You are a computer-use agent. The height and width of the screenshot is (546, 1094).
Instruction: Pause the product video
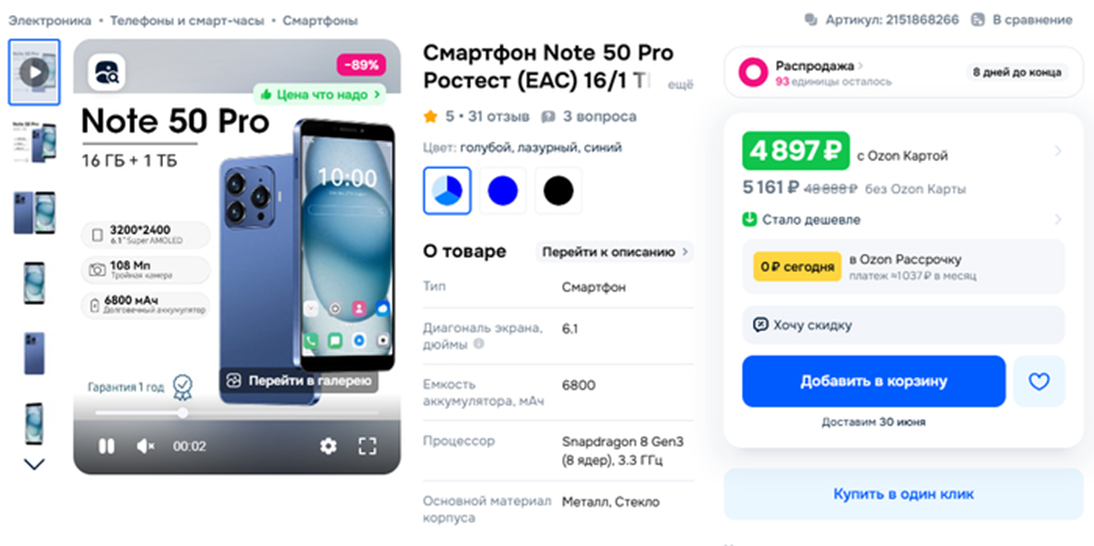click(x=106, y=446)
